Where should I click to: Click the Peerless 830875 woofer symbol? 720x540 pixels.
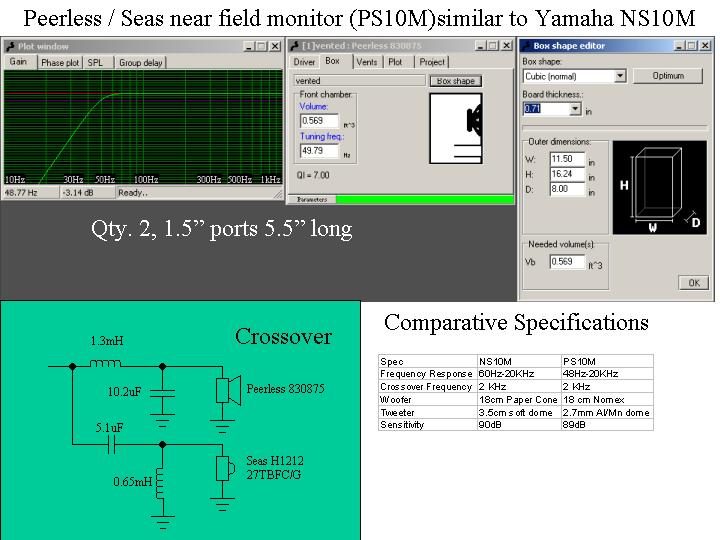[229, 391]
